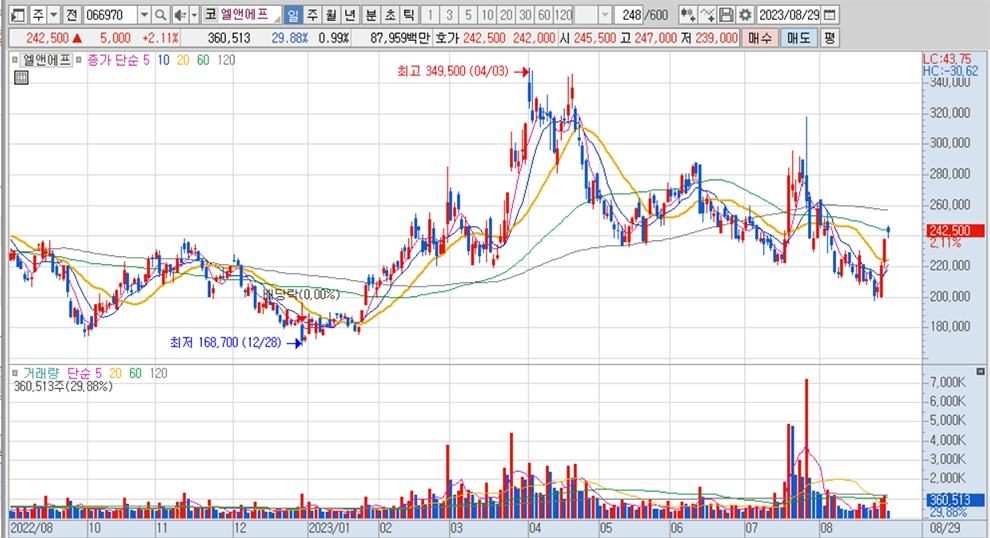Click the stock search magnifier icon
The height and width of the screenshot is (538, 990).
coord(161,15)
